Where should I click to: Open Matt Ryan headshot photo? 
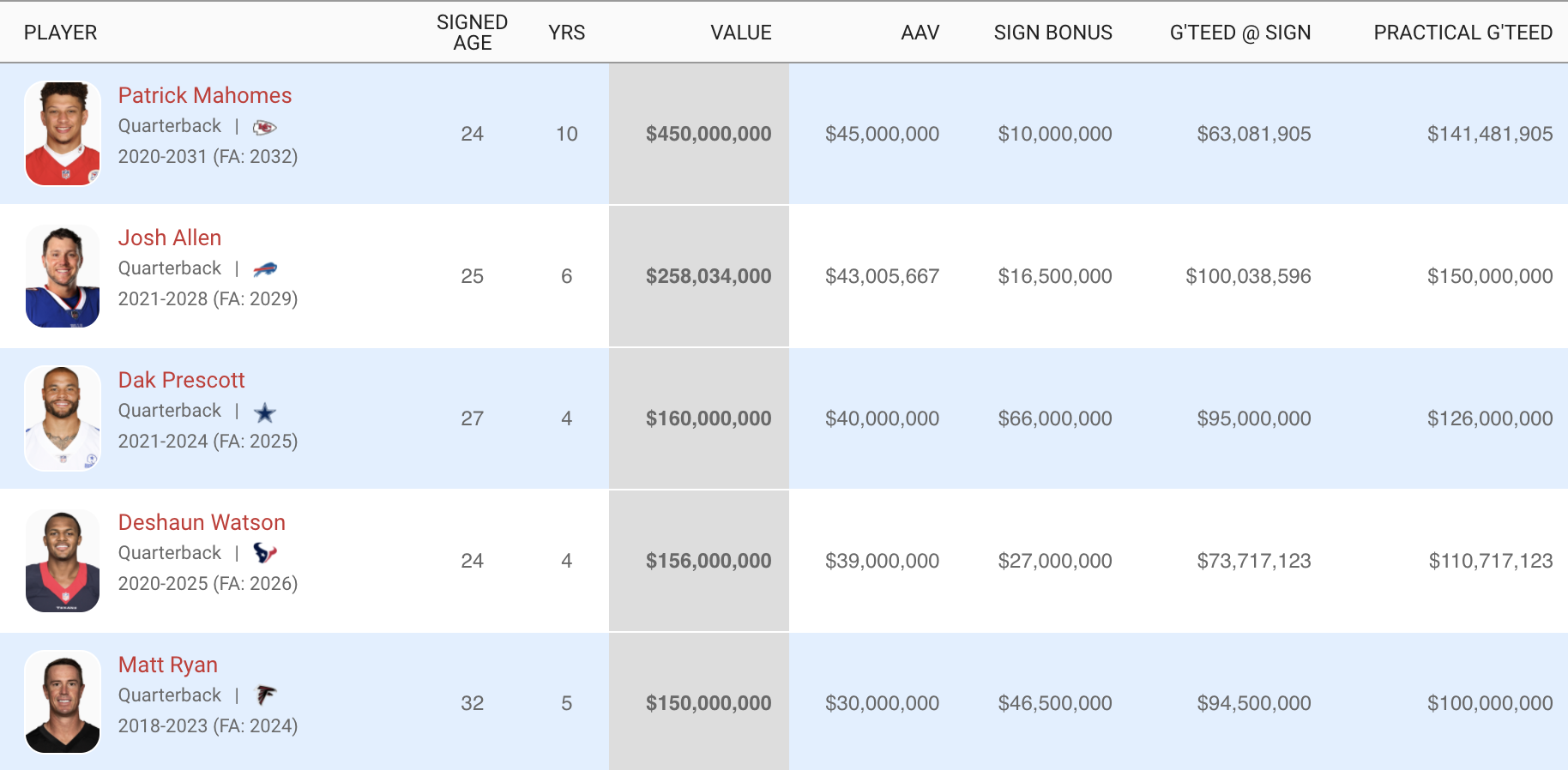coord(63,703)
